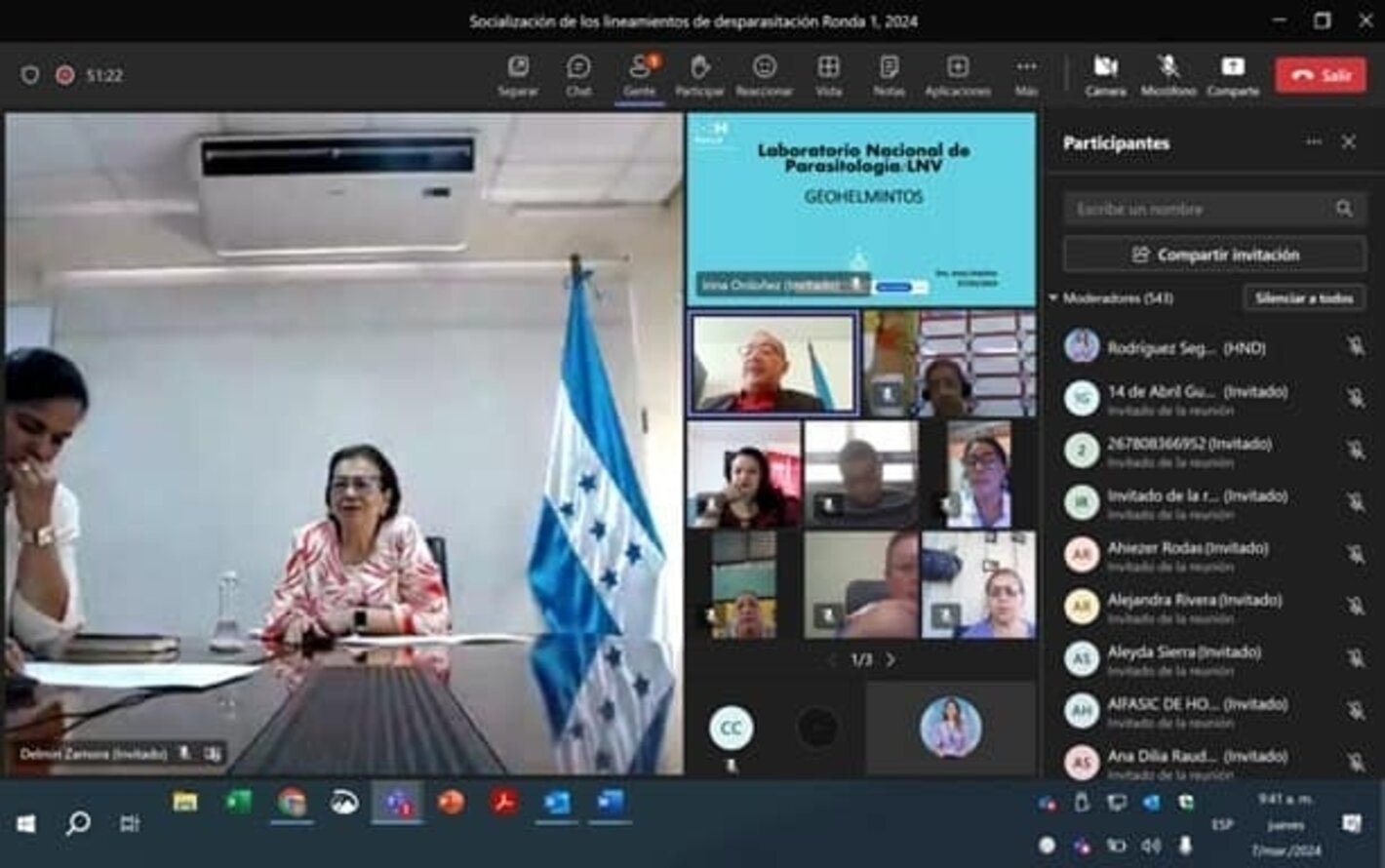Open the Vista view options
1385x868 pixels.
tap(830, 73)
